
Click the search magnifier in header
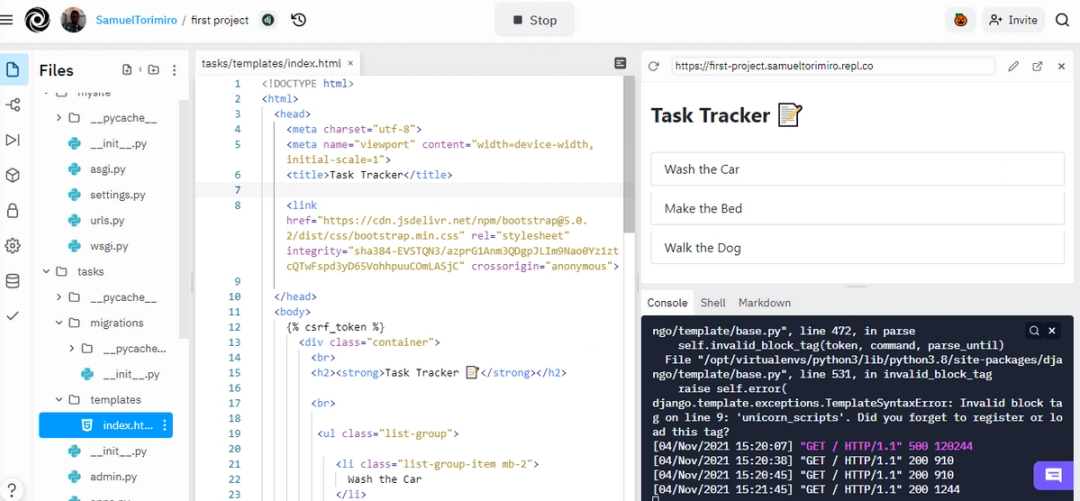point(1062,20)
